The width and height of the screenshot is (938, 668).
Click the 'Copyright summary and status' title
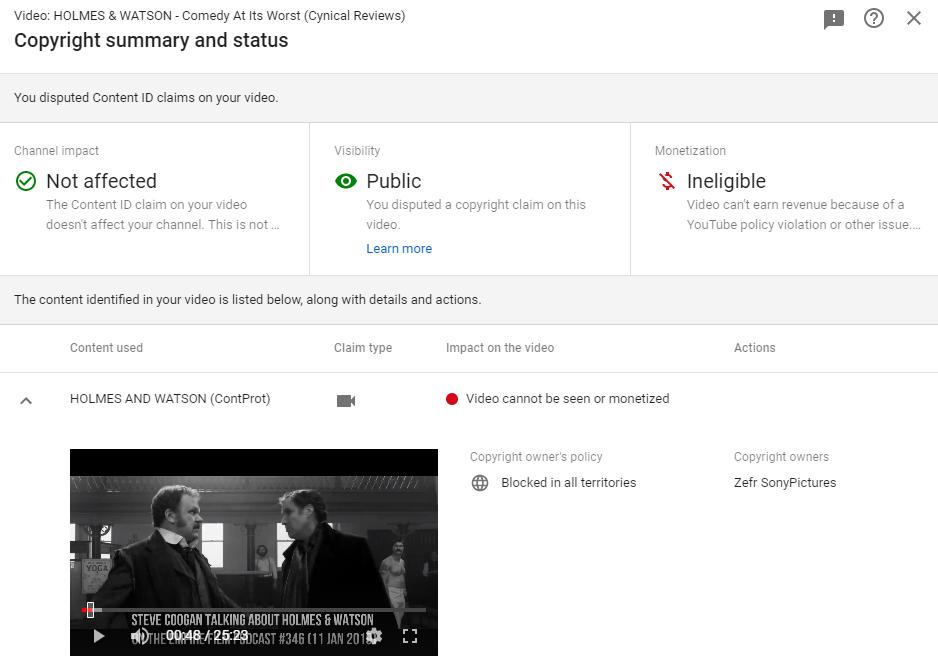(x=151, y=41)
